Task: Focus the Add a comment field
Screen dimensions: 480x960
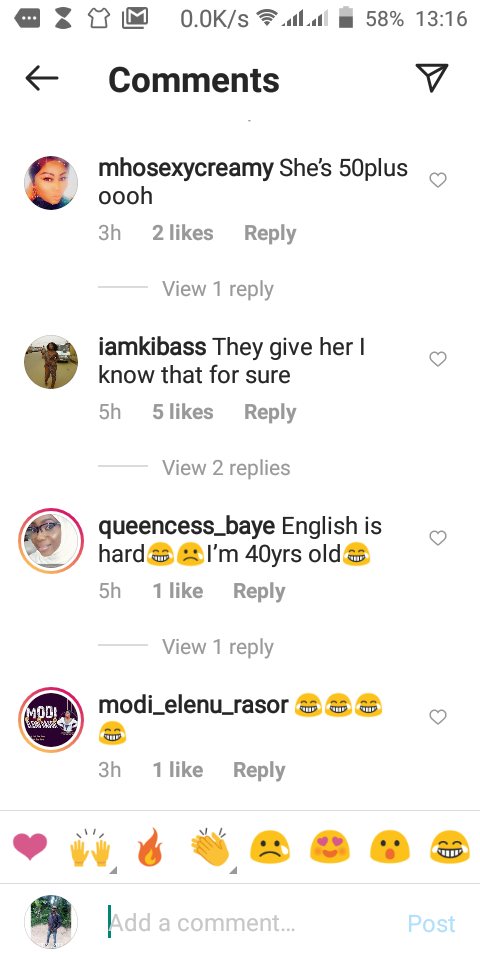Action: click(x=251, y=923)
